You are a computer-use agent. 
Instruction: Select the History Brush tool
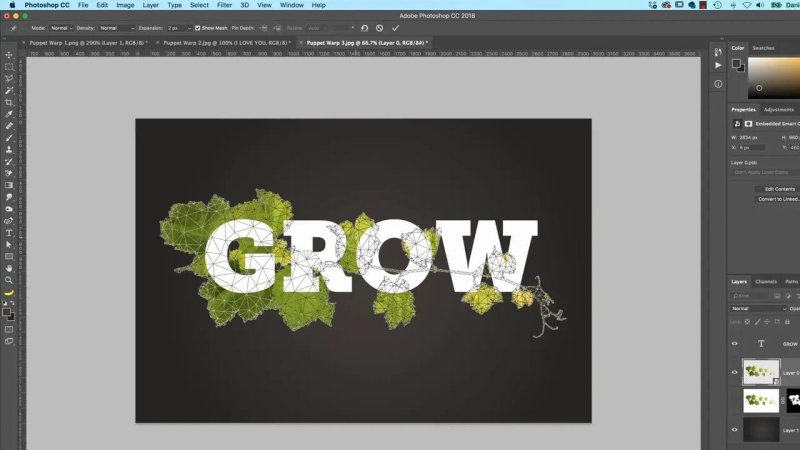click(9, 161)
